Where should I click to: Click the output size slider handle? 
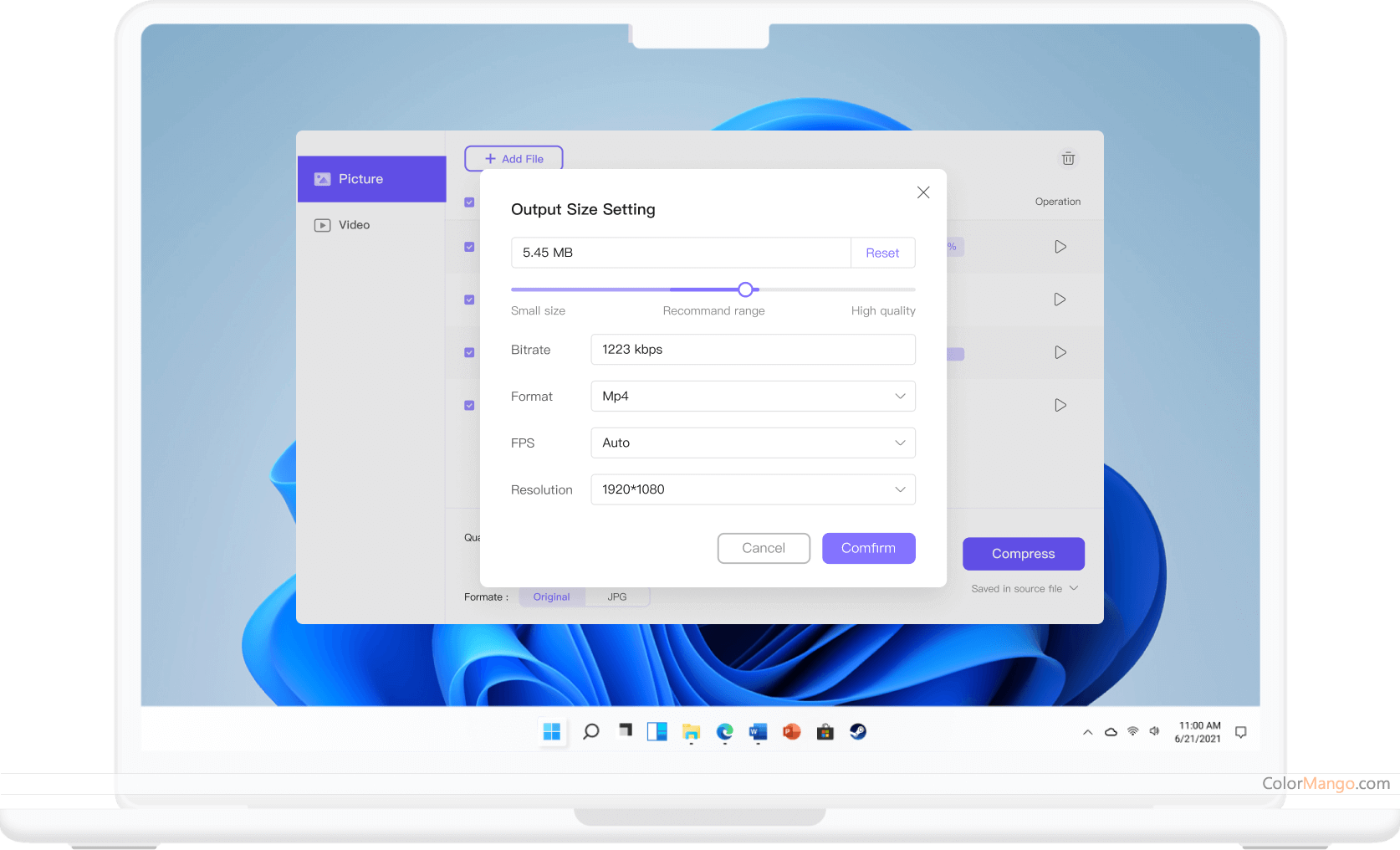tap(745, 289)
